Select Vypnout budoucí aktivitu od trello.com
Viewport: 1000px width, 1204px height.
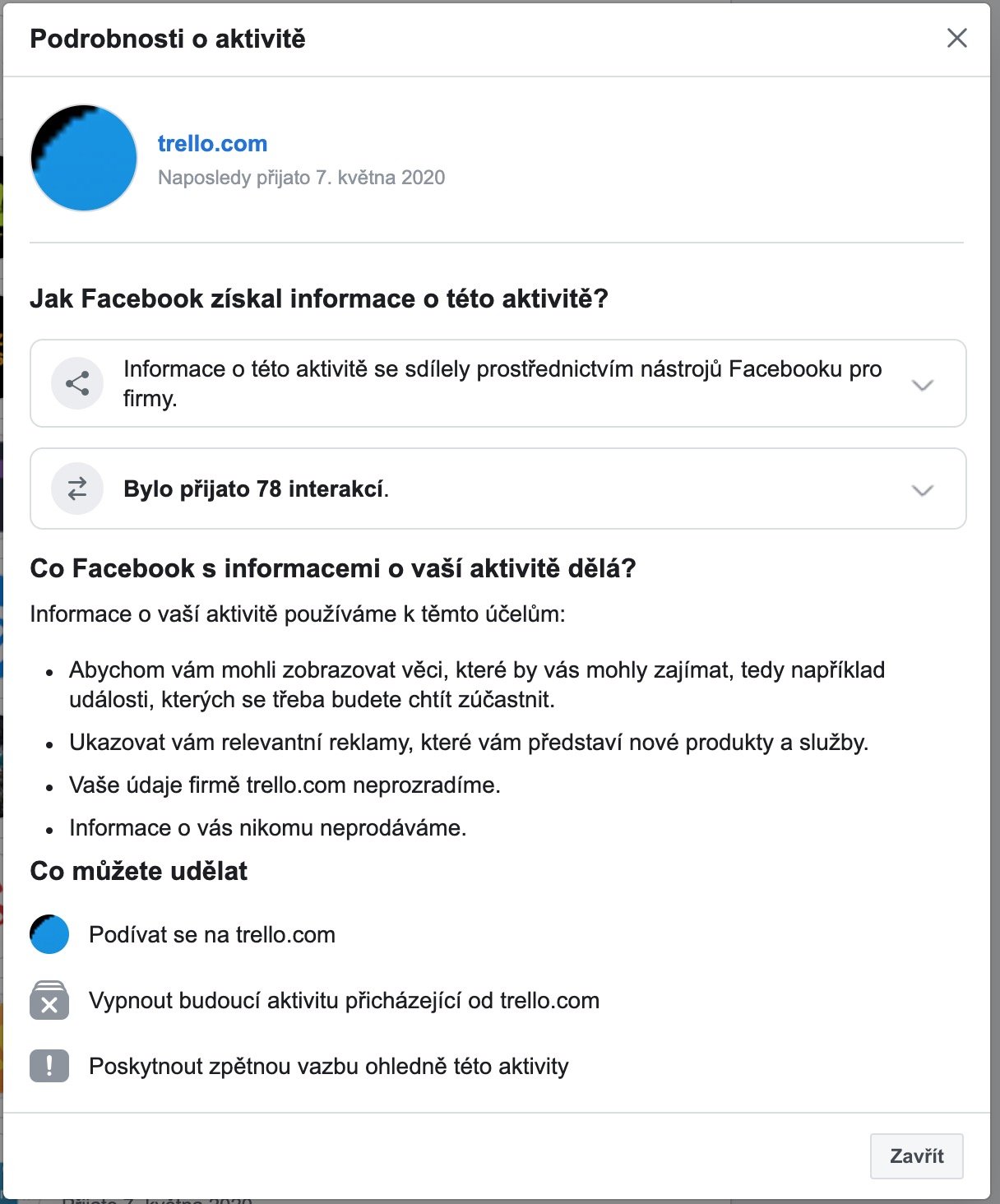(x=344, y=1001)
